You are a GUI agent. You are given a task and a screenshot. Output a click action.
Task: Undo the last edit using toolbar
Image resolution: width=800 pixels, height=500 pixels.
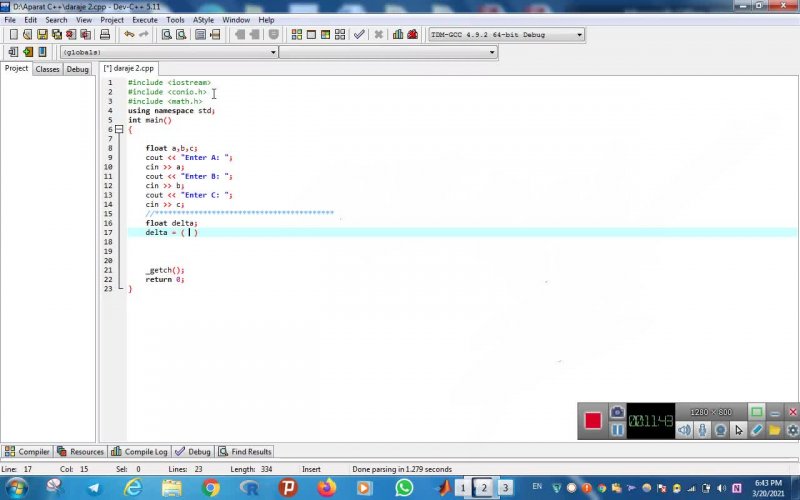(x=129, y=35)
